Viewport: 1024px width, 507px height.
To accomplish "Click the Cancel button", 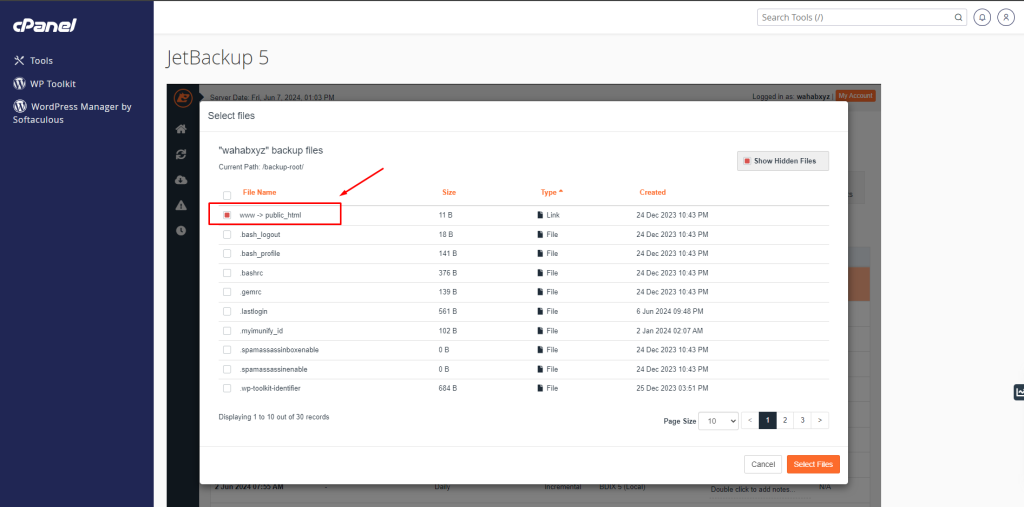I will coord(763,464).
